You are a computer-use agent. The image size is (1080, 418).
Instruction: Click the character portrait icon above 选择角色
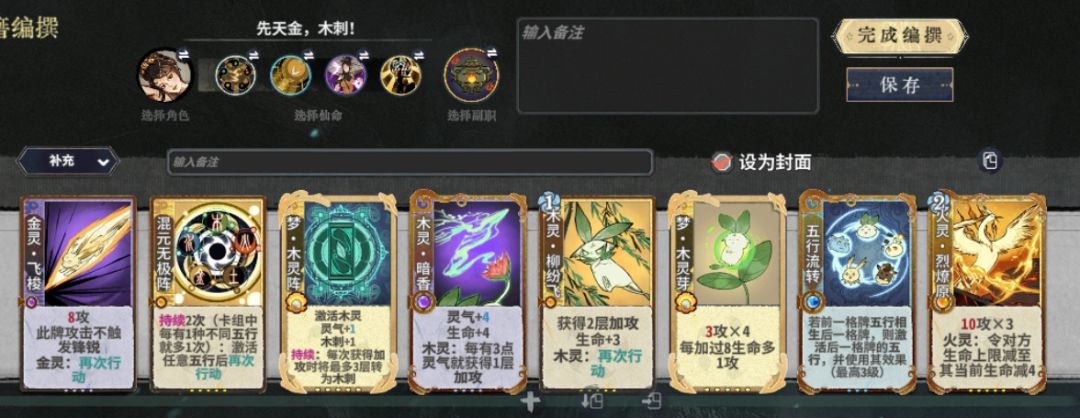point(164,75)
